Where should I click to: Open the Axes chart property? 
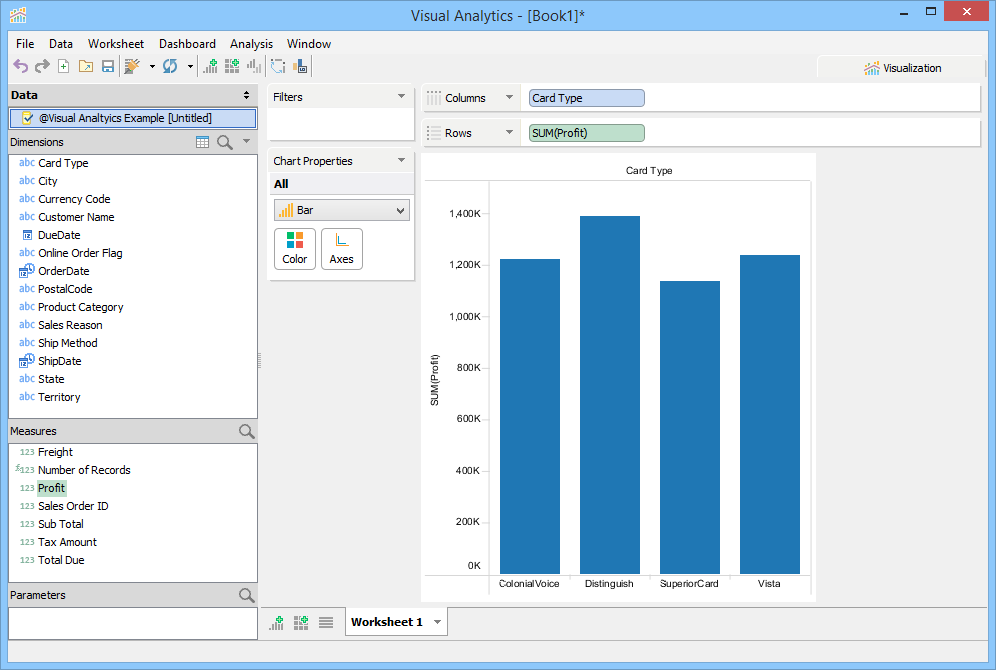342,249
